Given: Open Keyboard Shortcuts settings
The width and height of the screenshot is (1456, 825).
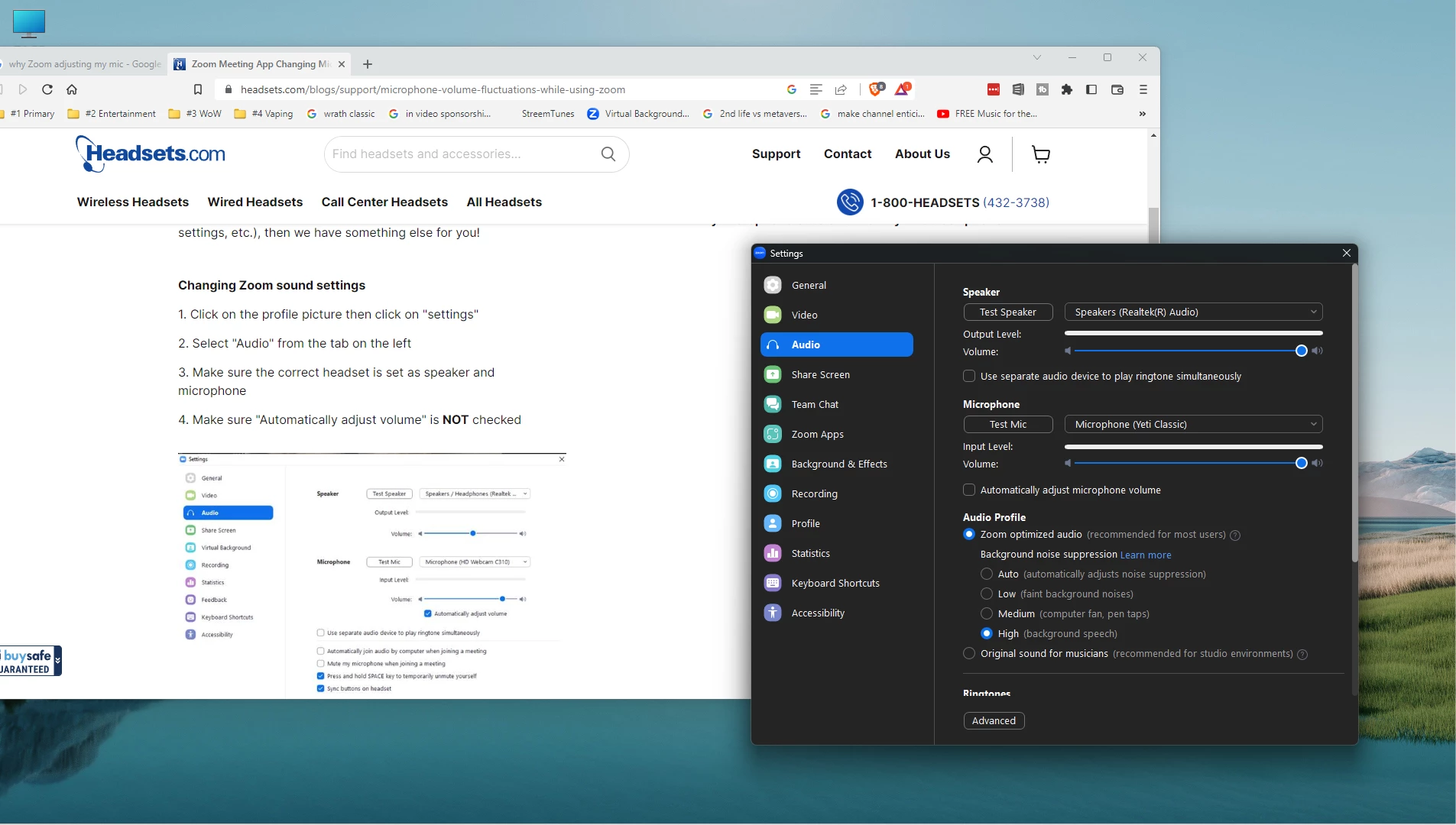Looking at the screenshot, I should point(836,583).
